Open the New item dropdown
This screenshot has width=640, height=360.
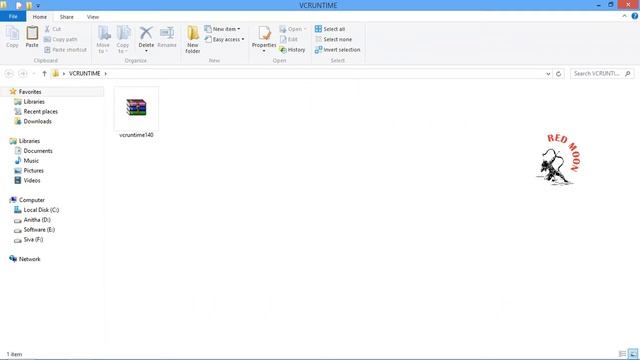(222, 29)
